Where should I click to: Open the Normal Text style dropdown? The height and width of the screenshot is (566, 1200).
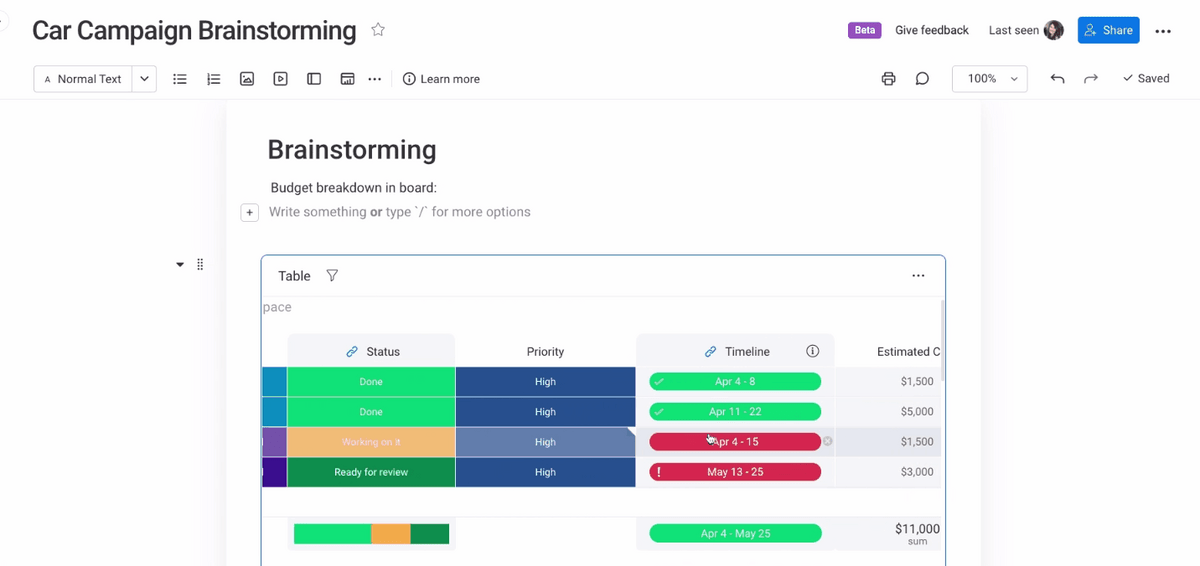tap(144, 79)
